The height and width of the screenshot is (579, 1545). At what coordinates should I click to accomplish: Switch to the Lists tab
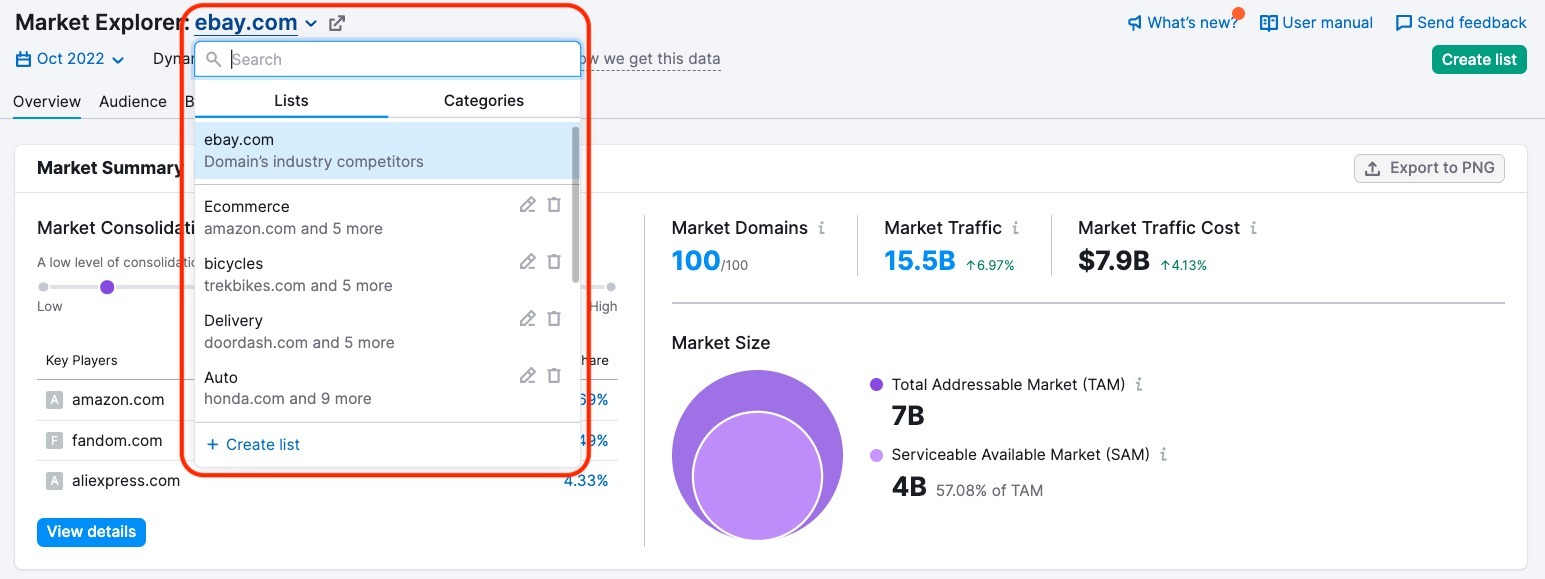(291, 100)
